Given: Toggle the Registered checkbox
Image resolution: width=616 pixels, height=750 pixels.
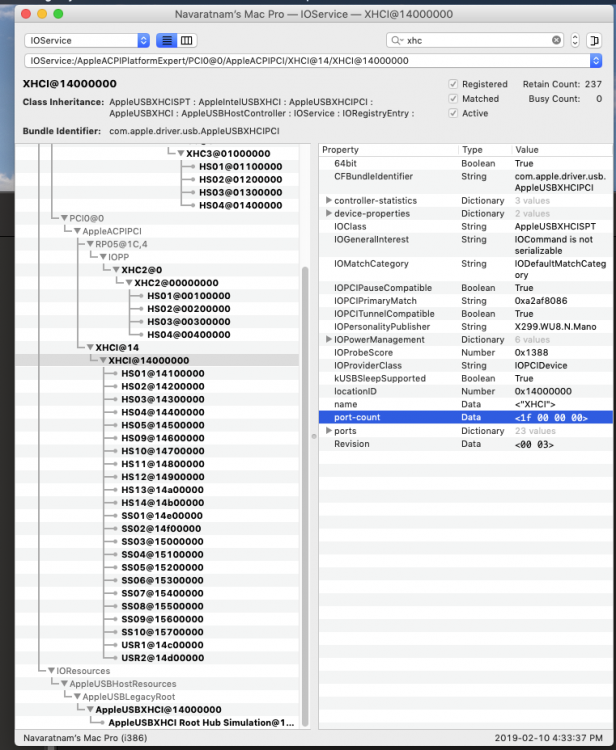Looking at the screenshot, I should click(x=453, y=84).
